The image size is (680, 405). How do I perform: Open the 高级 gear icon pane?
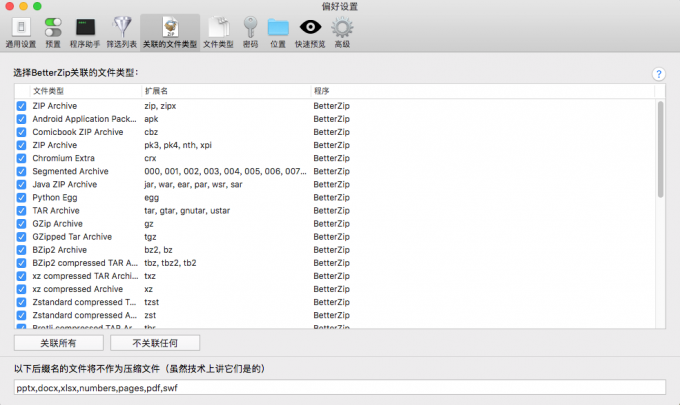point(342,33)
